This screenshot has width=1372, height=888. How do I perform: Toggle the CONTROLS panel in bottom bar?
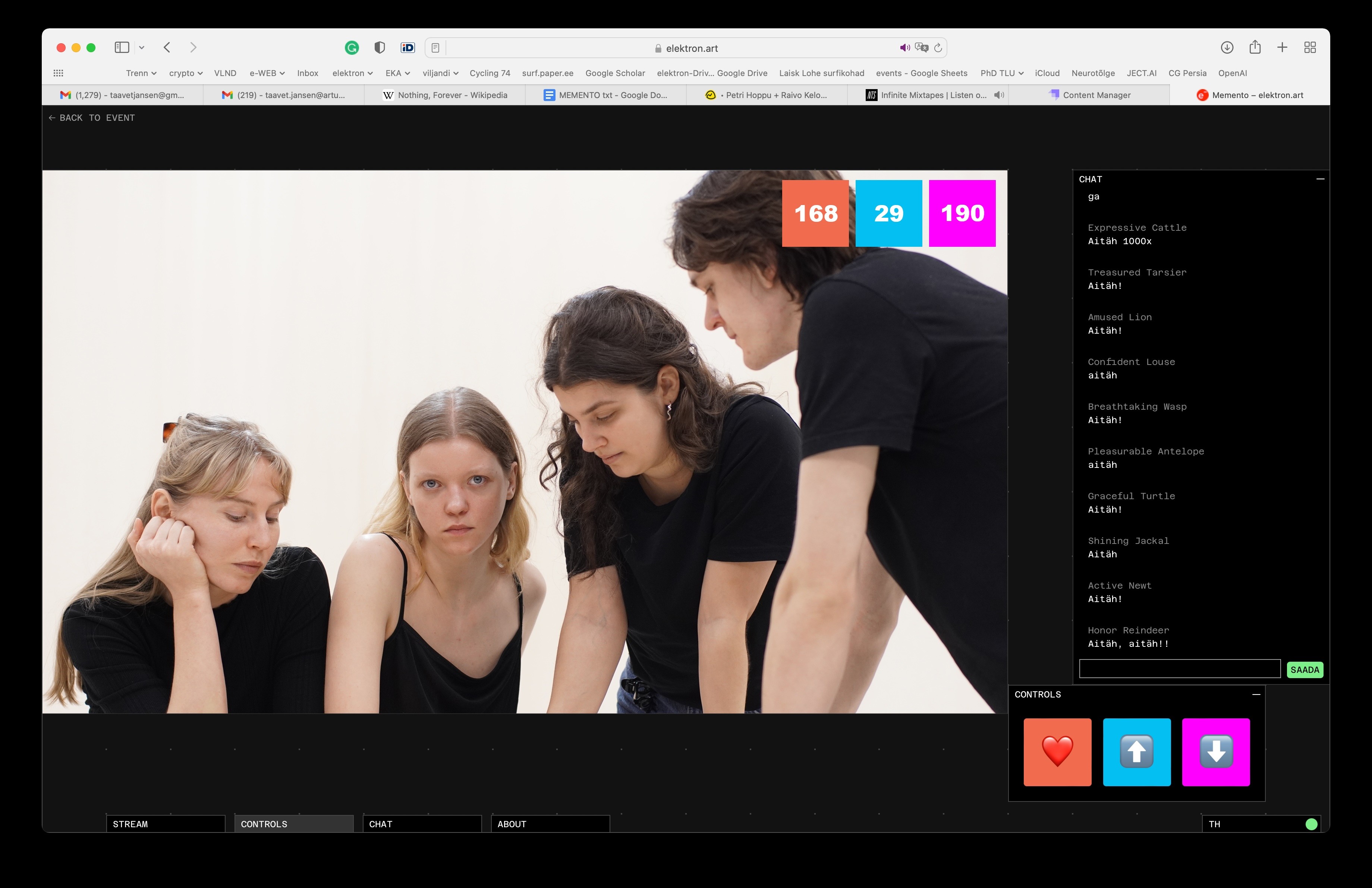pyautogui.click(x=293, y=824)
